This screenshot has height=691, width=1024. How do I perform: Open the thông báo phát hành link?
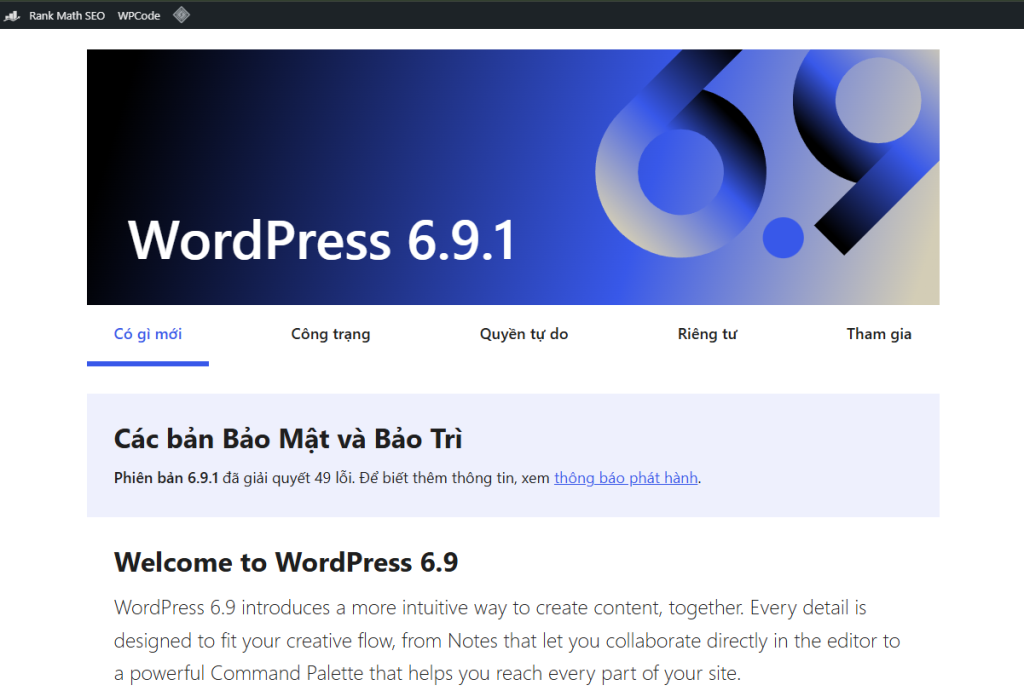point(625,478)
